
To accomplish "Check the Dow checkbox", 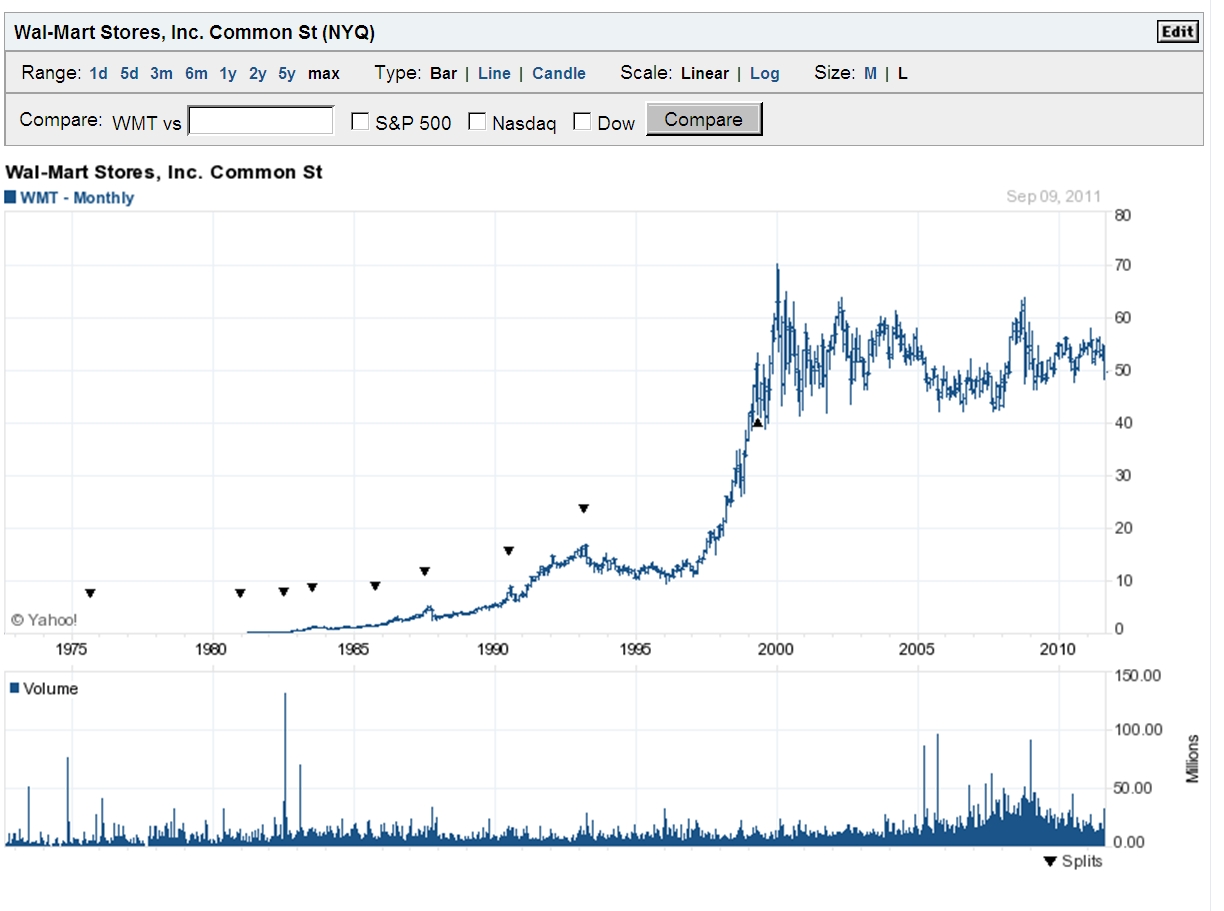I will pyautogui.click(x=582, y=122).
